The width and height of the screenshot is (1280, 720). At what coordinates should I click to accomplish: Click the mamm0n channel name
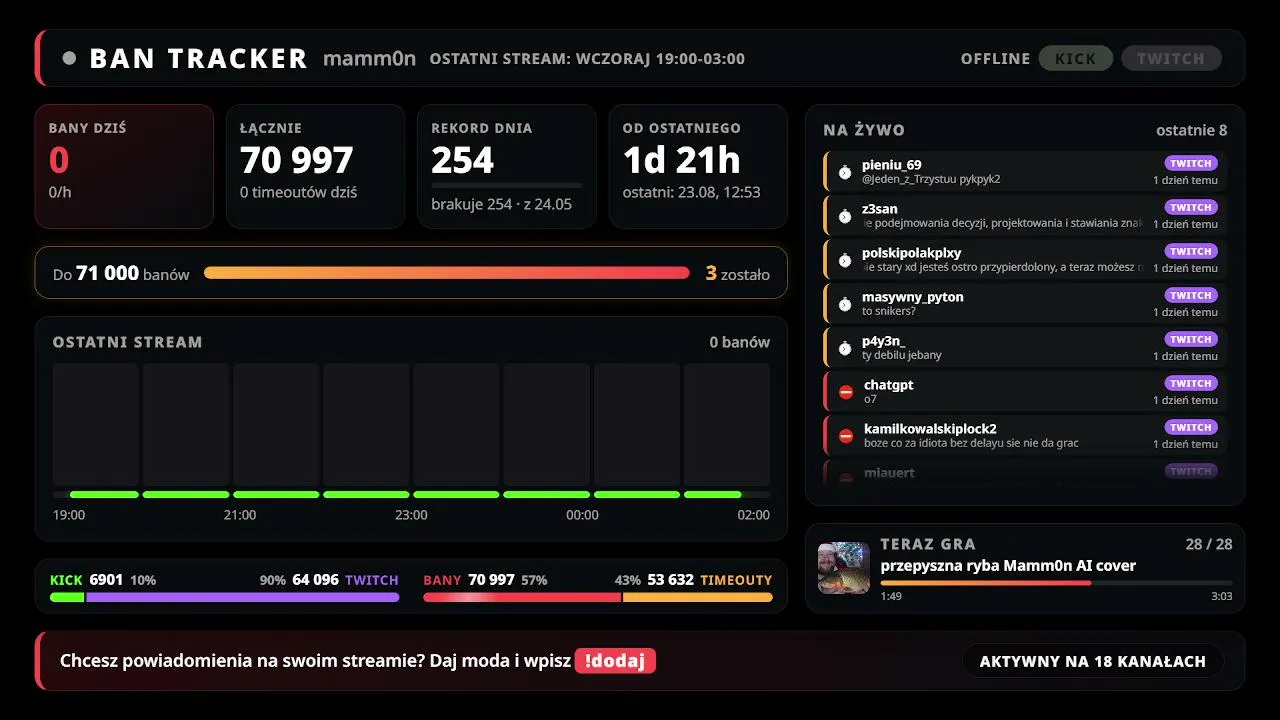369,58
